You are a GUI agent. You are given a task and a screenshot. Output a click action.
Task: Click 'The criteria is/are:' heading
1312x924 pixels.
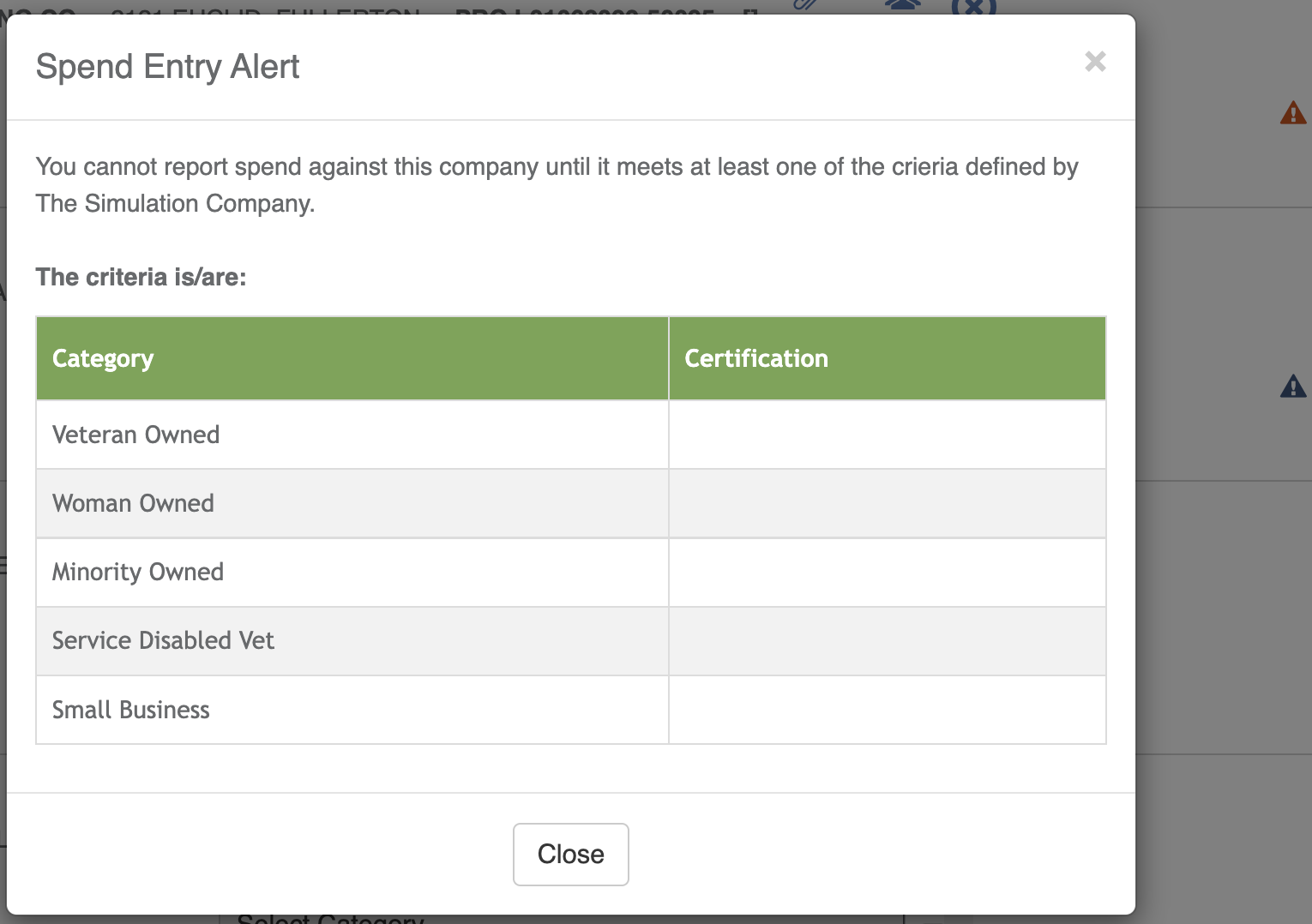(x=141, y=277)
